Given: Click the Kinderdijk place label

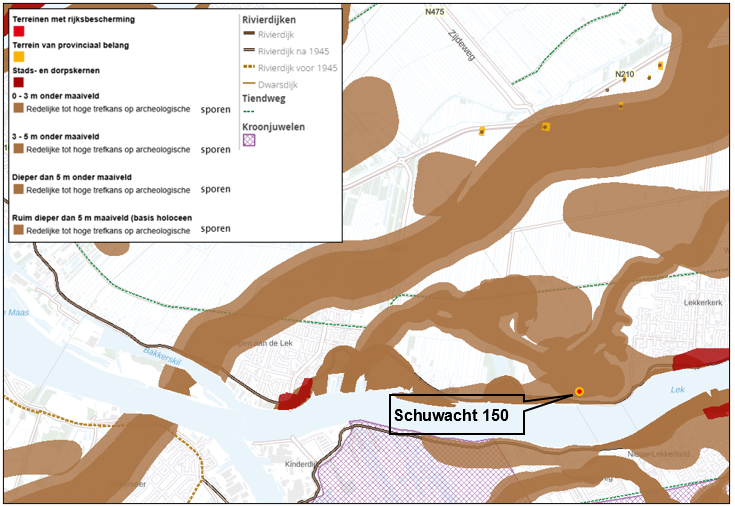Looking at the screenshot, I should [300, 464].
